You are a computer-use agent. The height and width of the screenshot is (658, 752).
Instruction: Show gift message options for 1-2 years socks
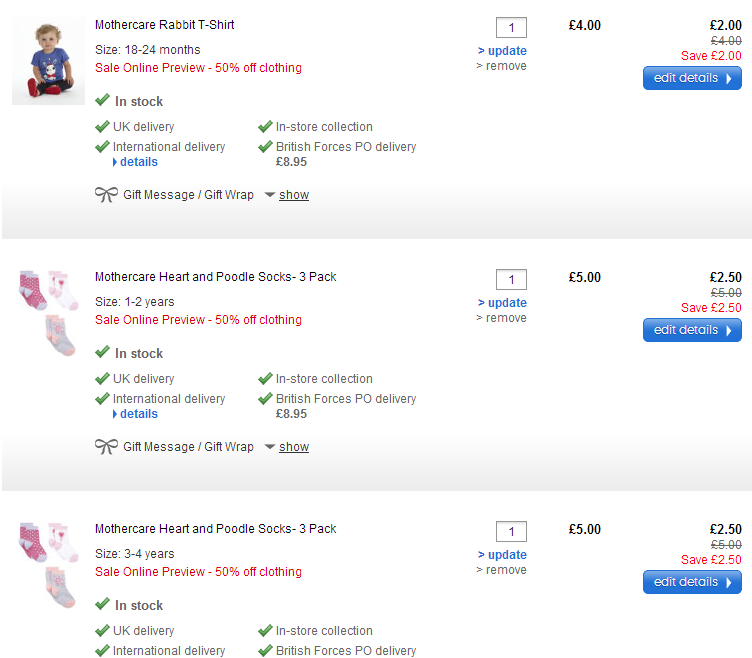click(293, 447)
